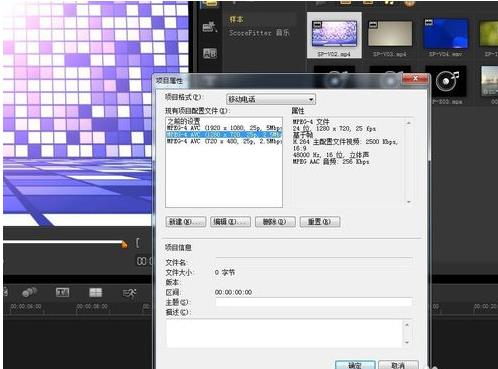Select the ScoreFitter 音乐 library entry
This screenshot has width=498, height=369.
click(259, 33)
